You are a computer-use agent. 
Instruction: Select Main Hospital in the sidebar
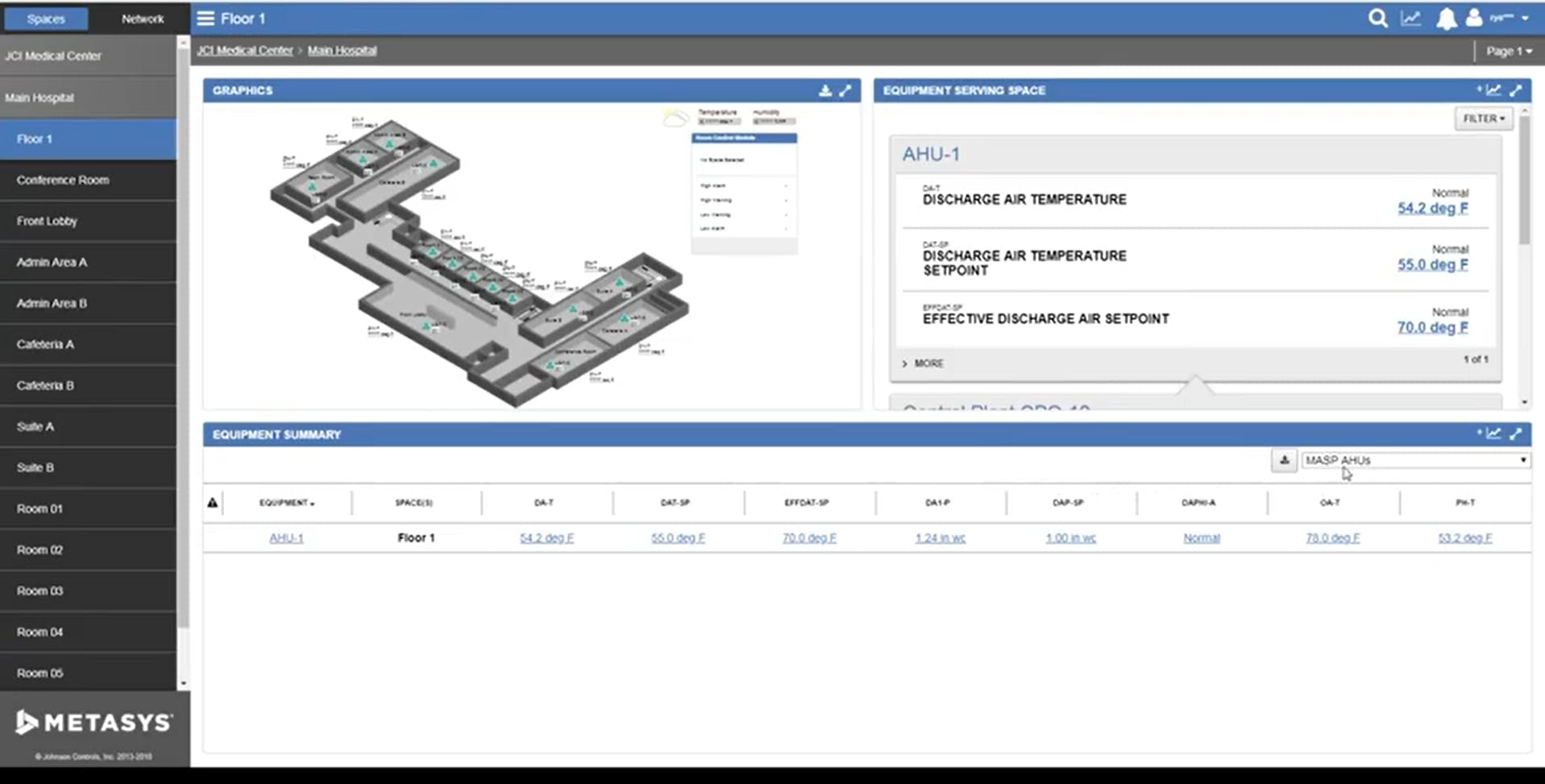pyautogui.click(x=89, y=97)
